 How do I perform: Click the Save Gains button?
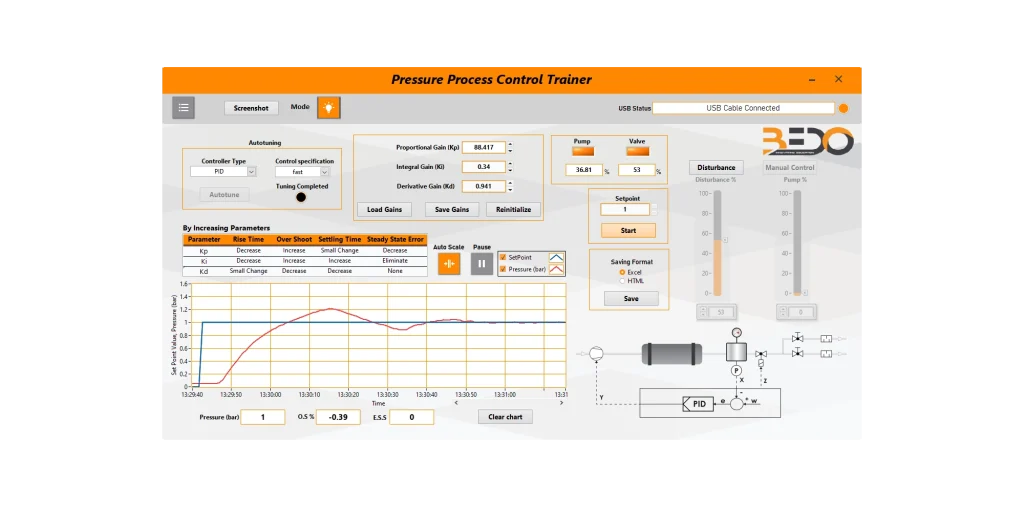[452, 210]
